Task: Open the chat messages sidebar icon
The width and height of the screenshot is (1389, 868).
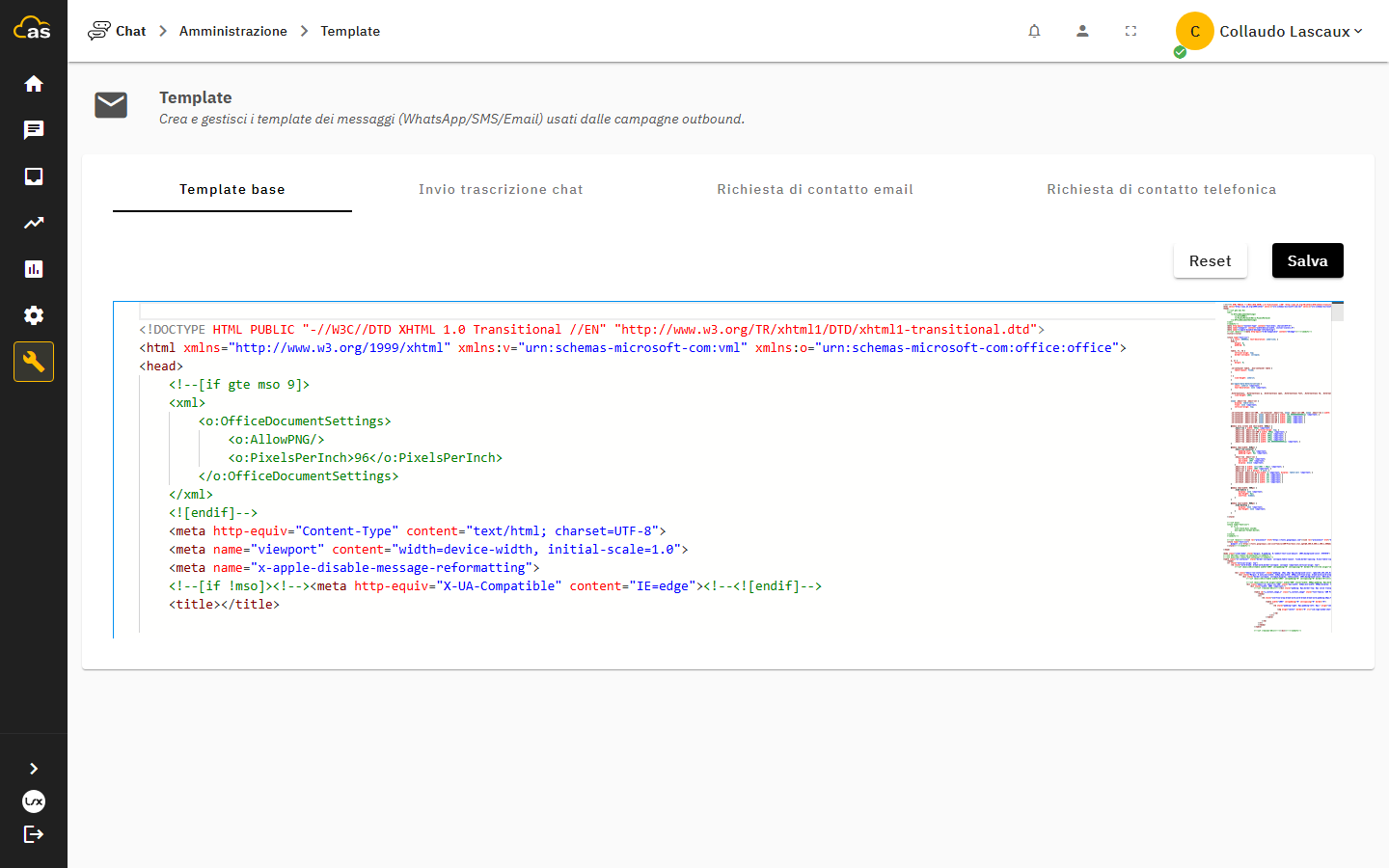Action: [34, 130]
